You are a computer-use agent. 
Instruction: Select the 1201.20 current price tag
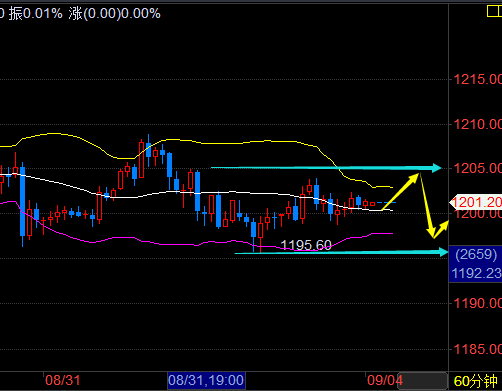point(476,202)
